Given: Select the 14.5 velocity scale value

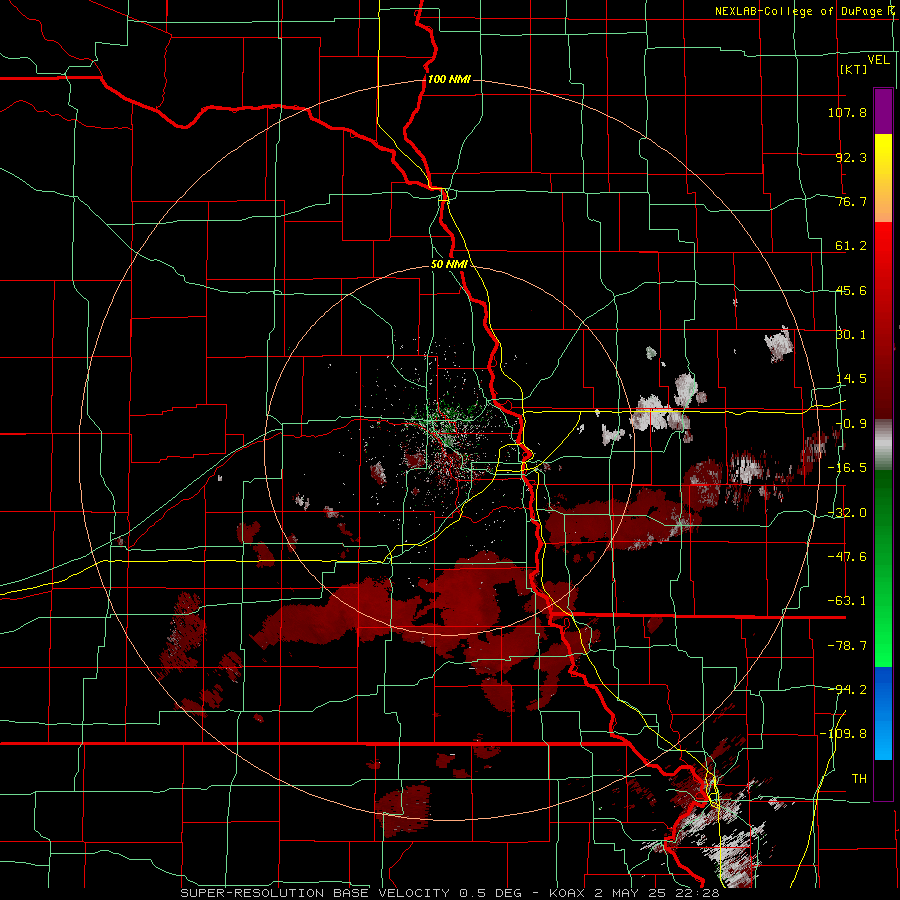Looking at the screenshot, I should (x=851, y=379).
